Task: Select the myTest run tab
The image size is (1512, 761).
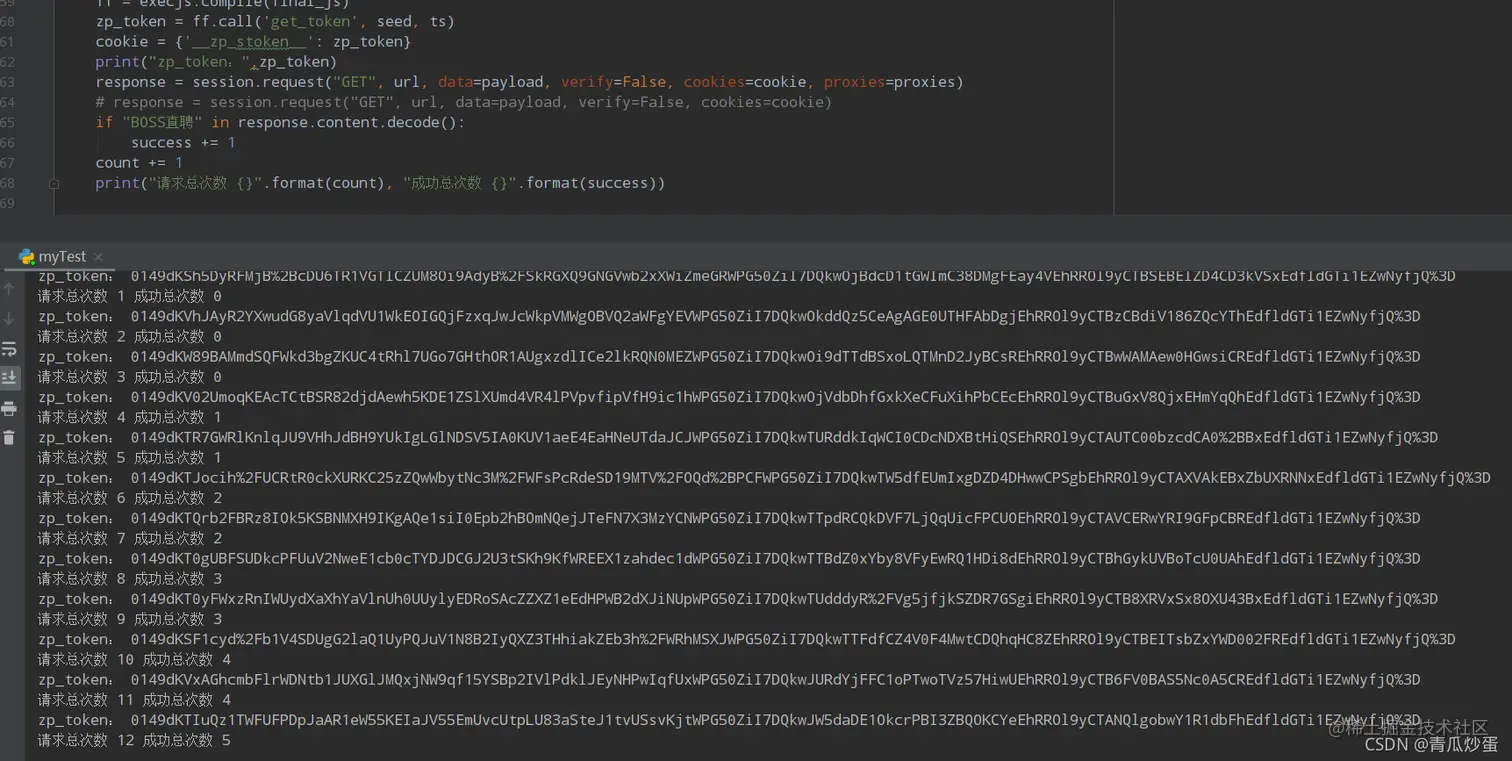Action: point(62,256)
